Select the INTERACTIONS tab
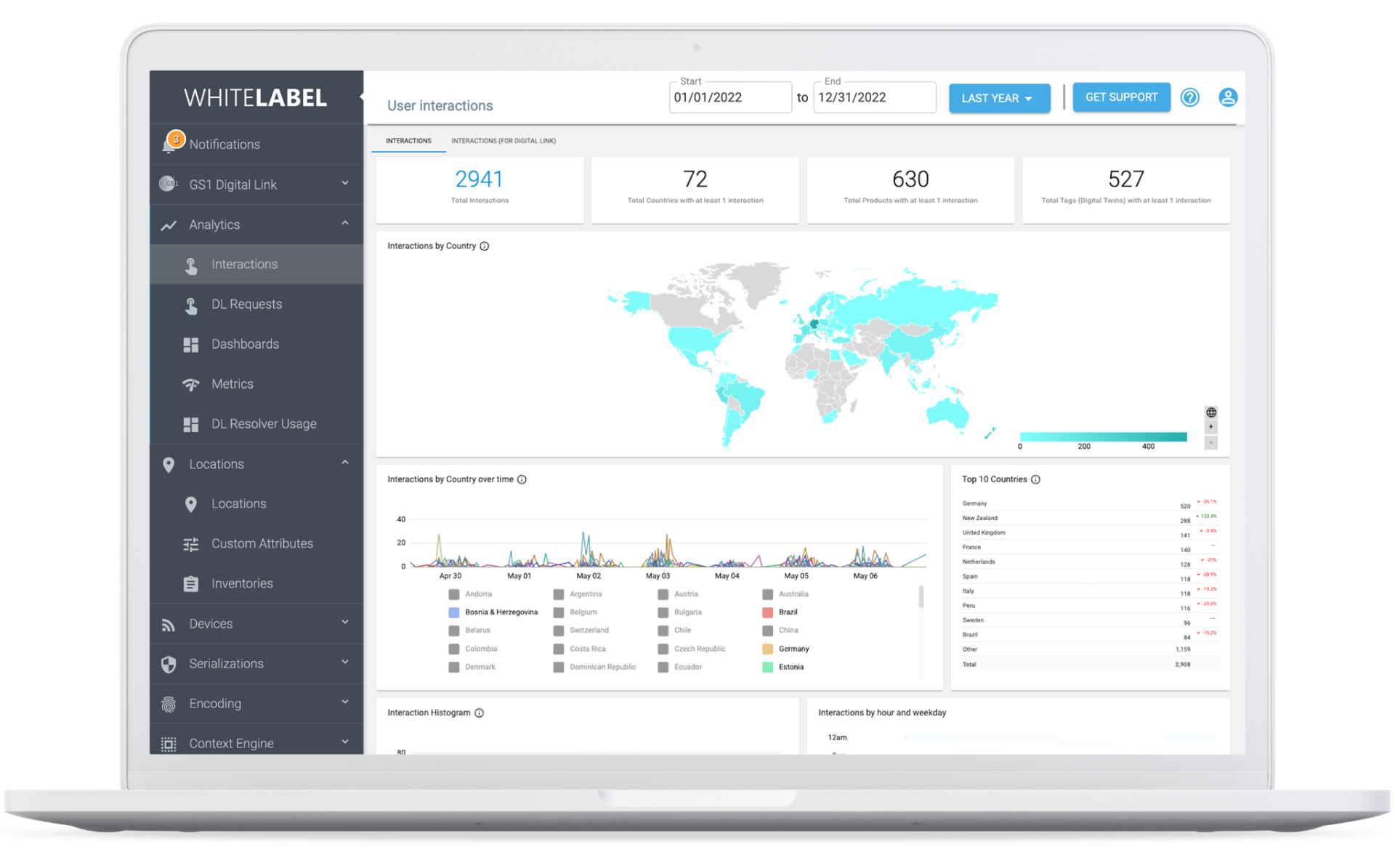Screen dimensions: 1395x868 coord(408,141)
